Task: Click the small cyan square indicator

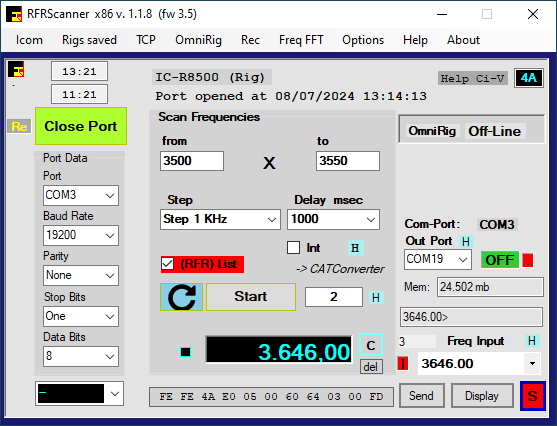Action: (x=185, y=352)
